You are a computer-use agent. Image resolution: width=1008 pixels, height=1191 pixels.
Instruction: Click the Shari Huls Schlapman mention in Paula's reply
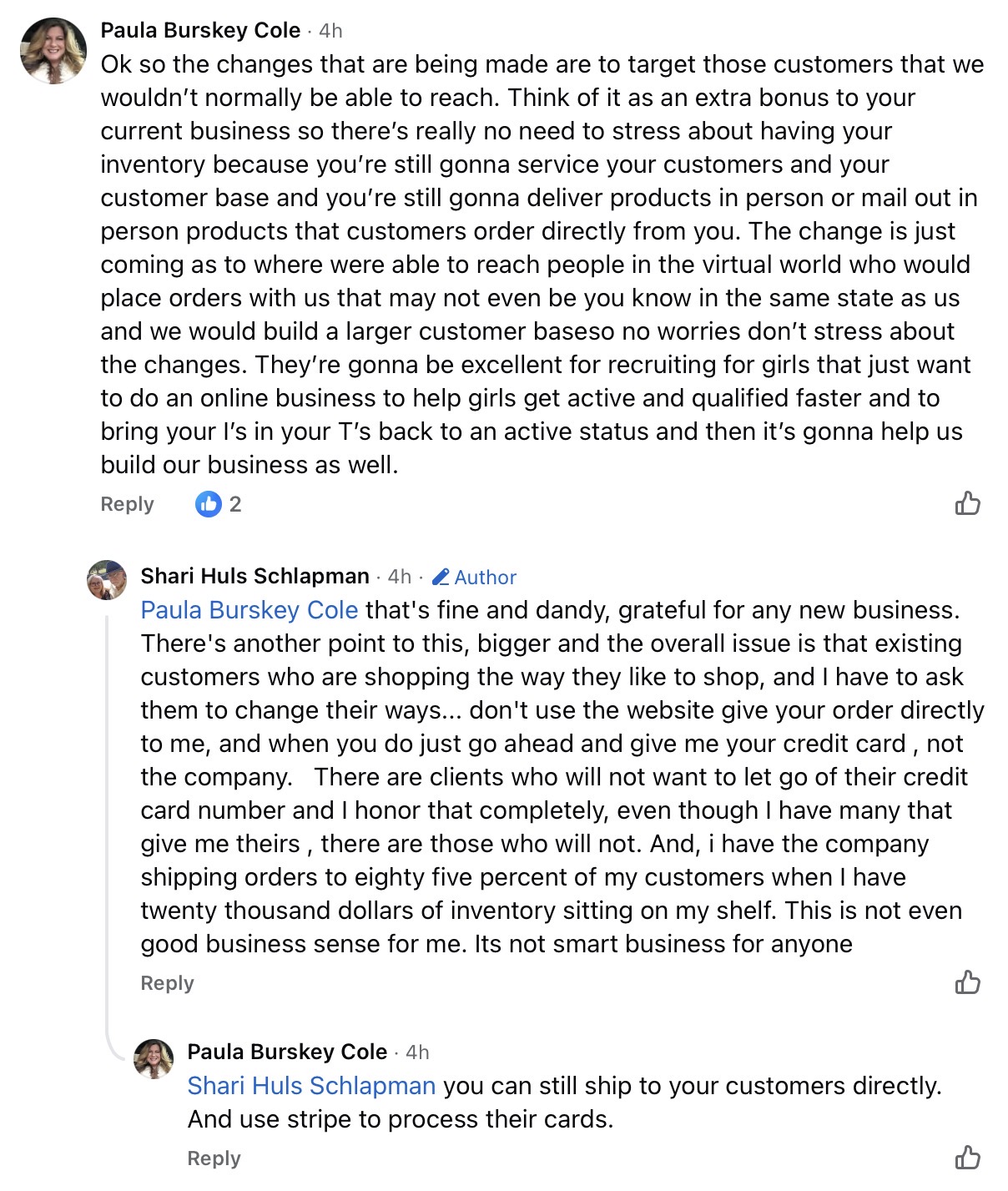[311, 1086]
